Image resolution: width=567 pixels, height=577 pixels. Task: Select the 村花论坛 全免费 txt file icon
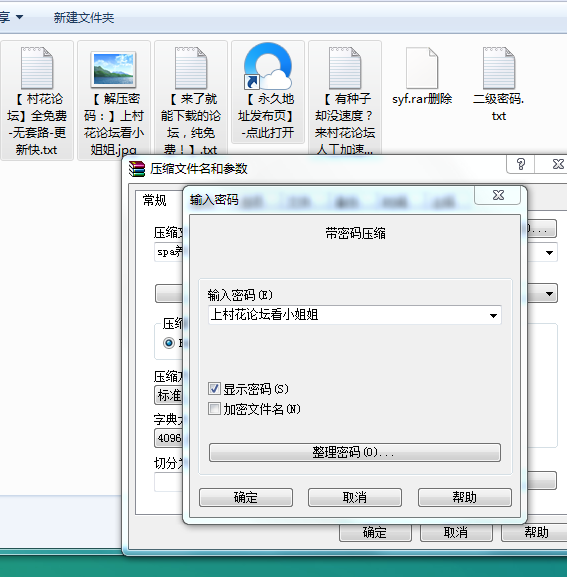point(37,68)
